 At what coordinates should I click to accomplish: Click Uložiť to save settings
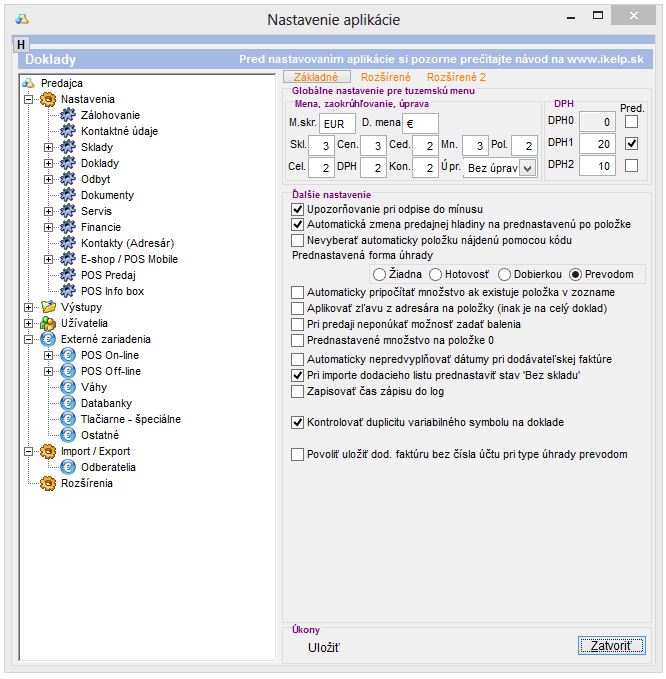pyautogui.click(x=323, y=647)
